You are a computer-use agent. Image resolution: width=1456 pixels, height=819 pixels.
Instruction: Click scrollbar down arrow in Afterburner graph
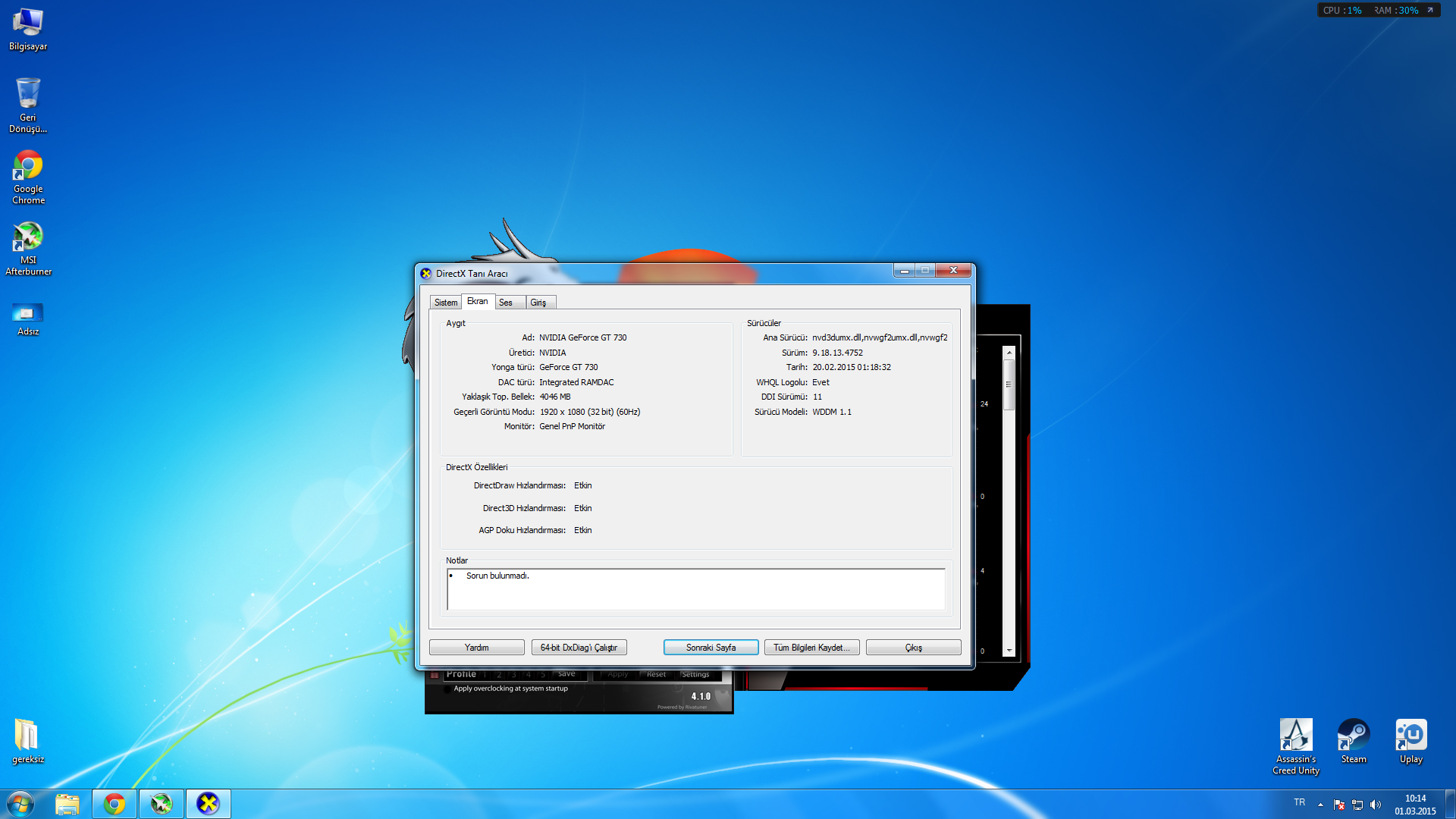tap(1009, 651)
